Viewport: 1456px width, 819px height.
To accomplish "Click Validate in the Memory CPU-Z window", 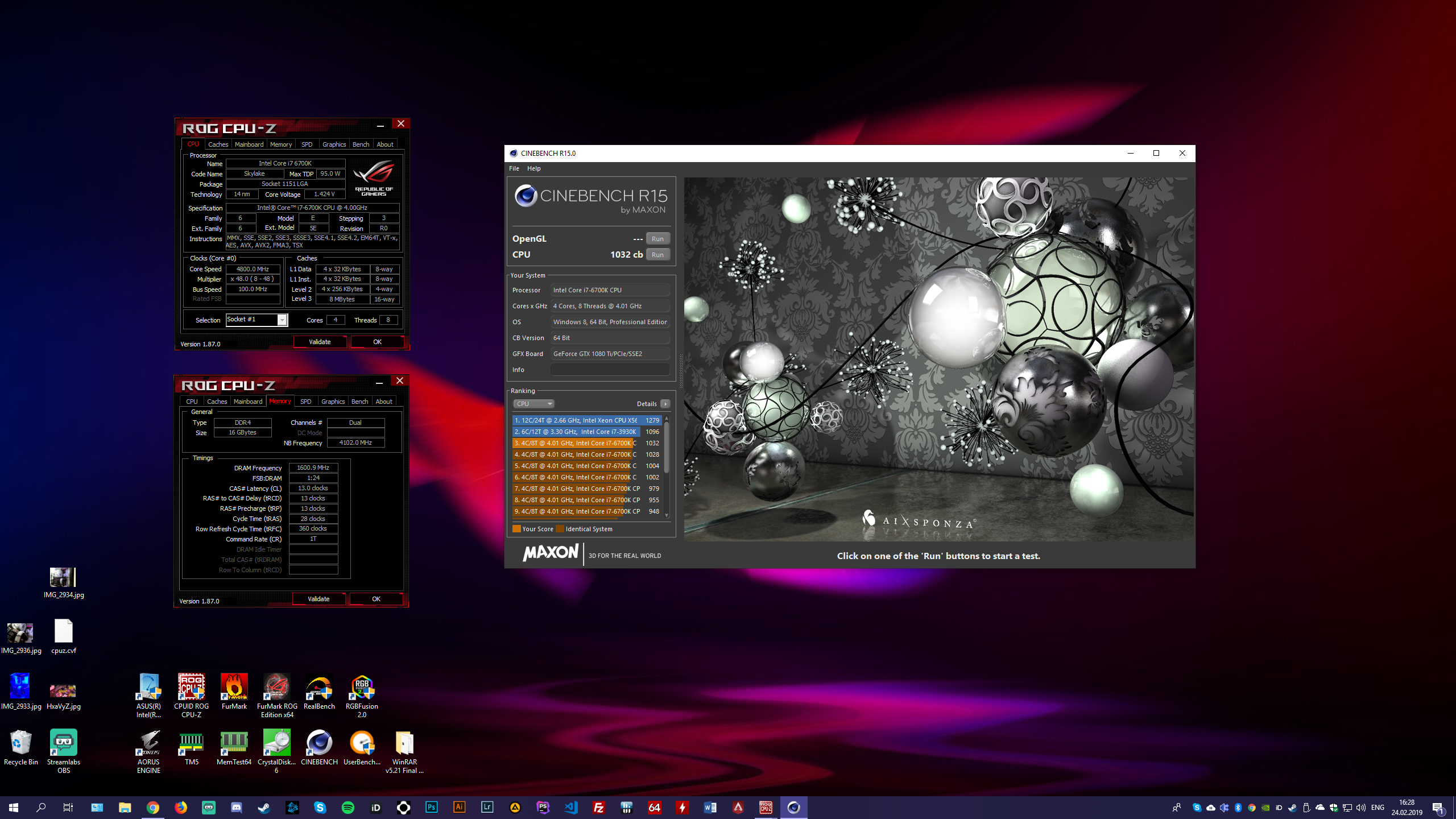I will (318, 599).
